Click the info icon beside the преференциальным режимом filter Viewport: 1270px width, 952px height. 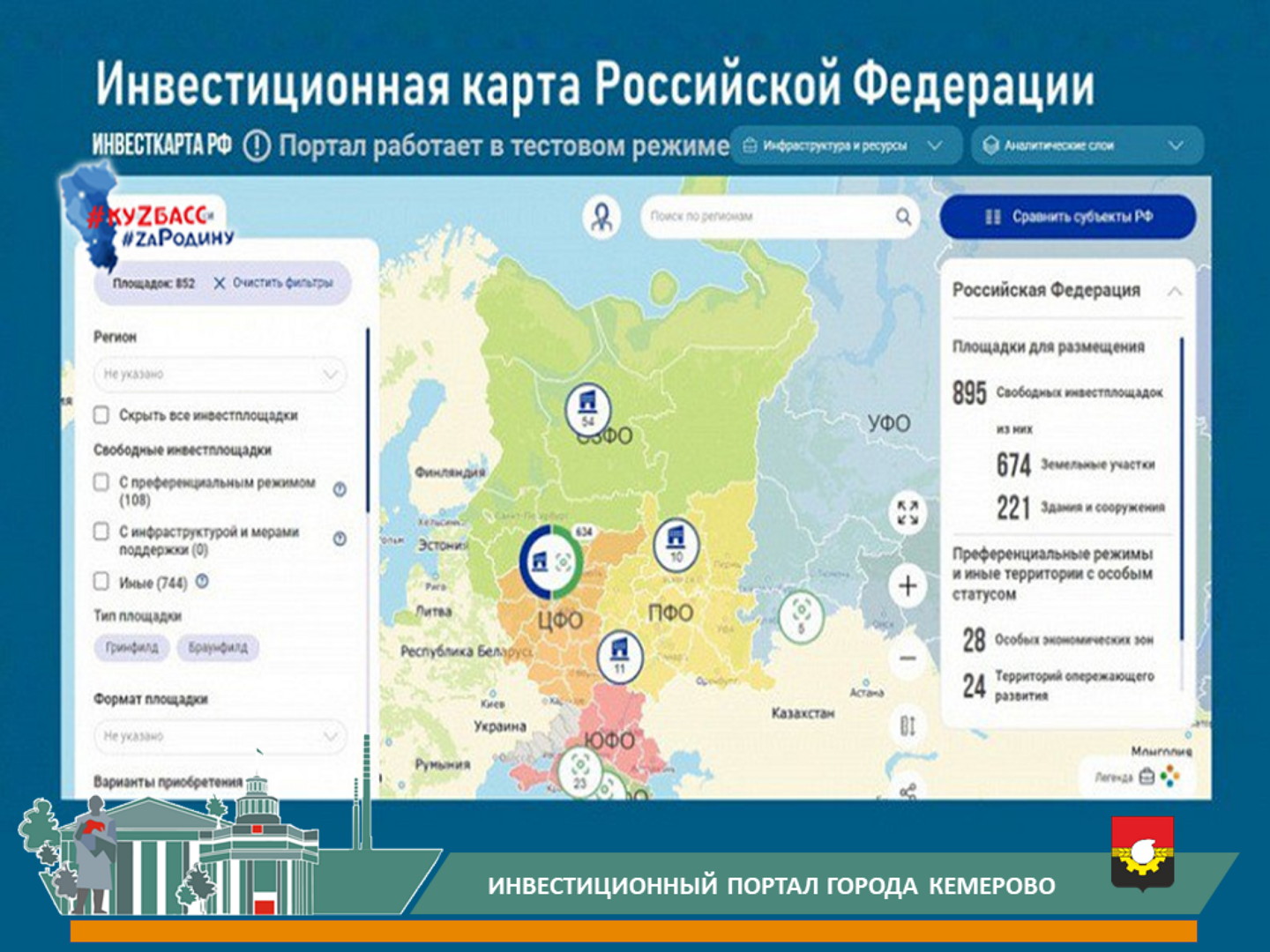click(340, 489)
